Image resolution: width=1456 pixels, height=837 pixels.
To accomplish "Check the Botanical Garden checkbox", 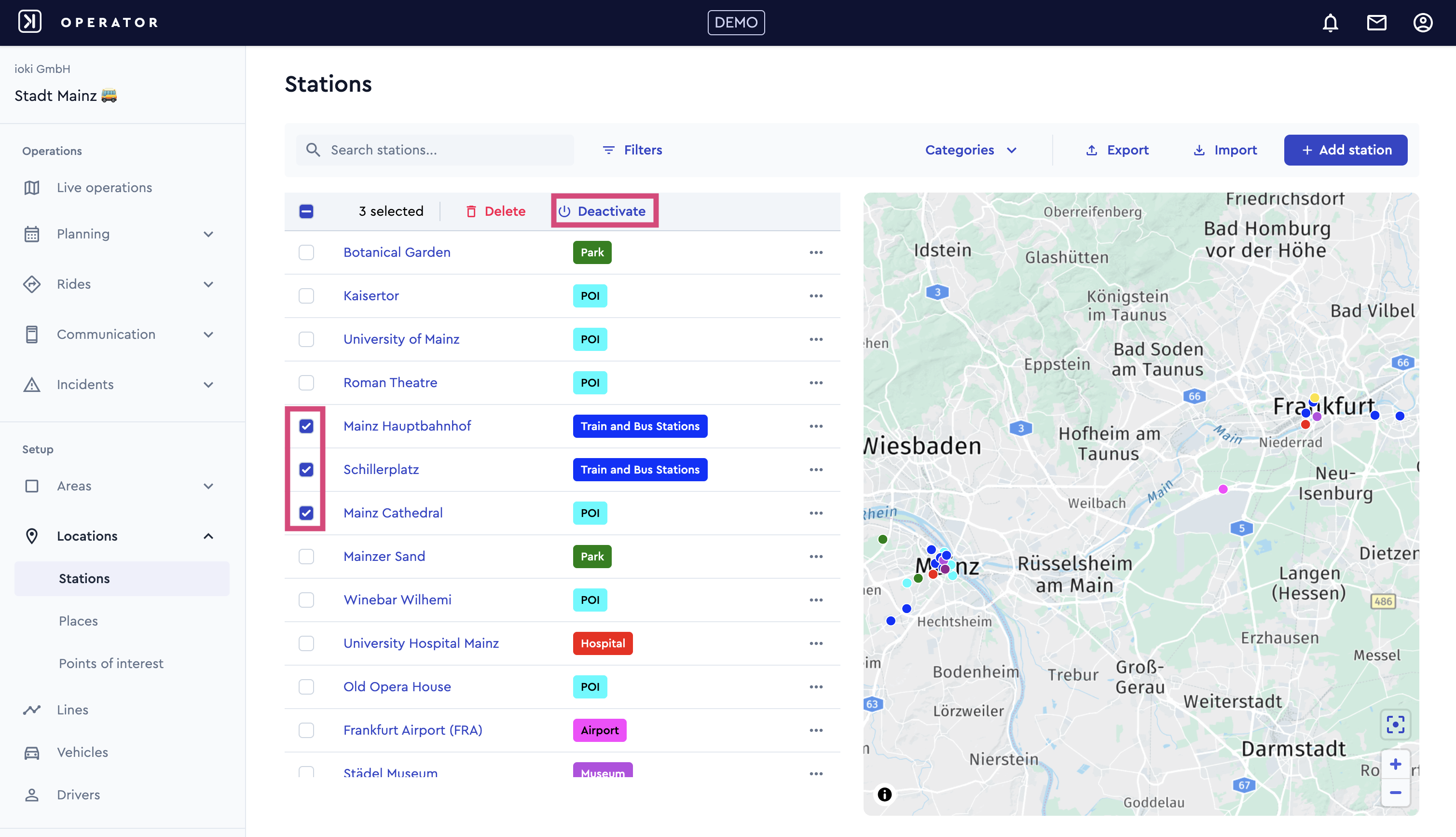I will (x=306, y=252).
